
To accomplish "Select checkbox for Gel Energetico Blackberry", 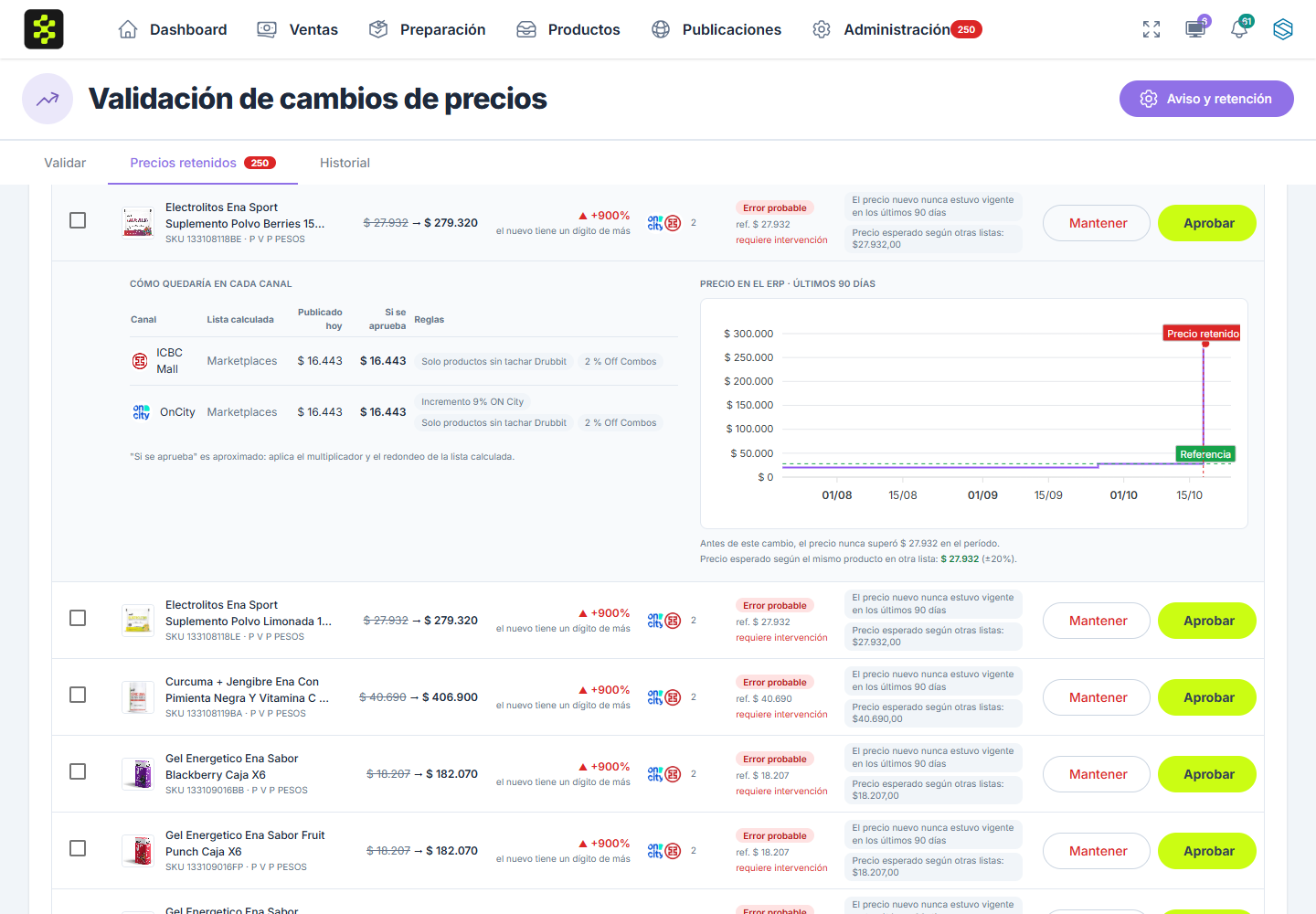I will [x=78, y=771].
